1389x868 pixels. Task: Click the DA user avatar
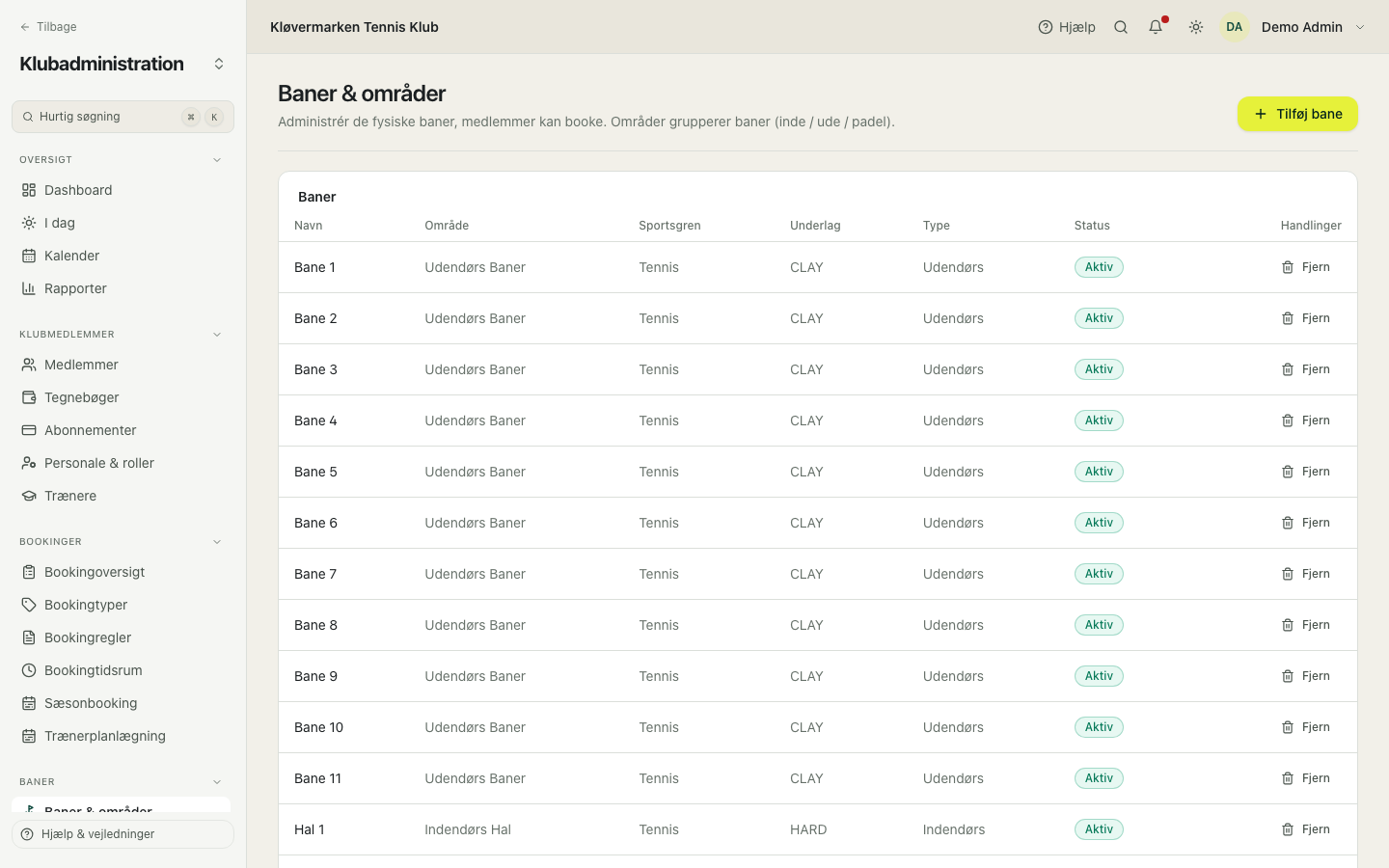tap(1235, 27)
